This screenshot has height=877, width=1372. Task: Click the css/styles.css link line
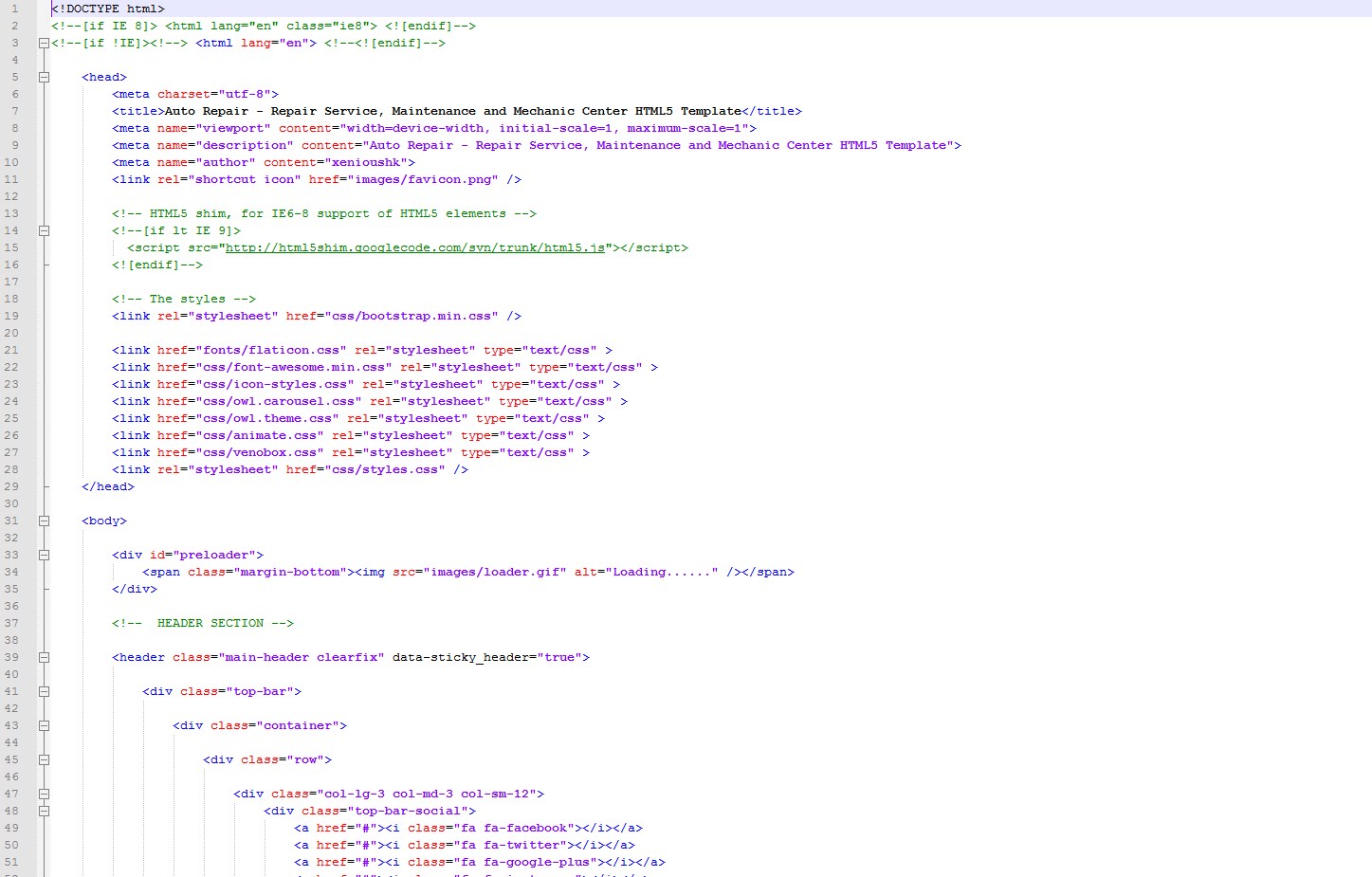(290, 469)
